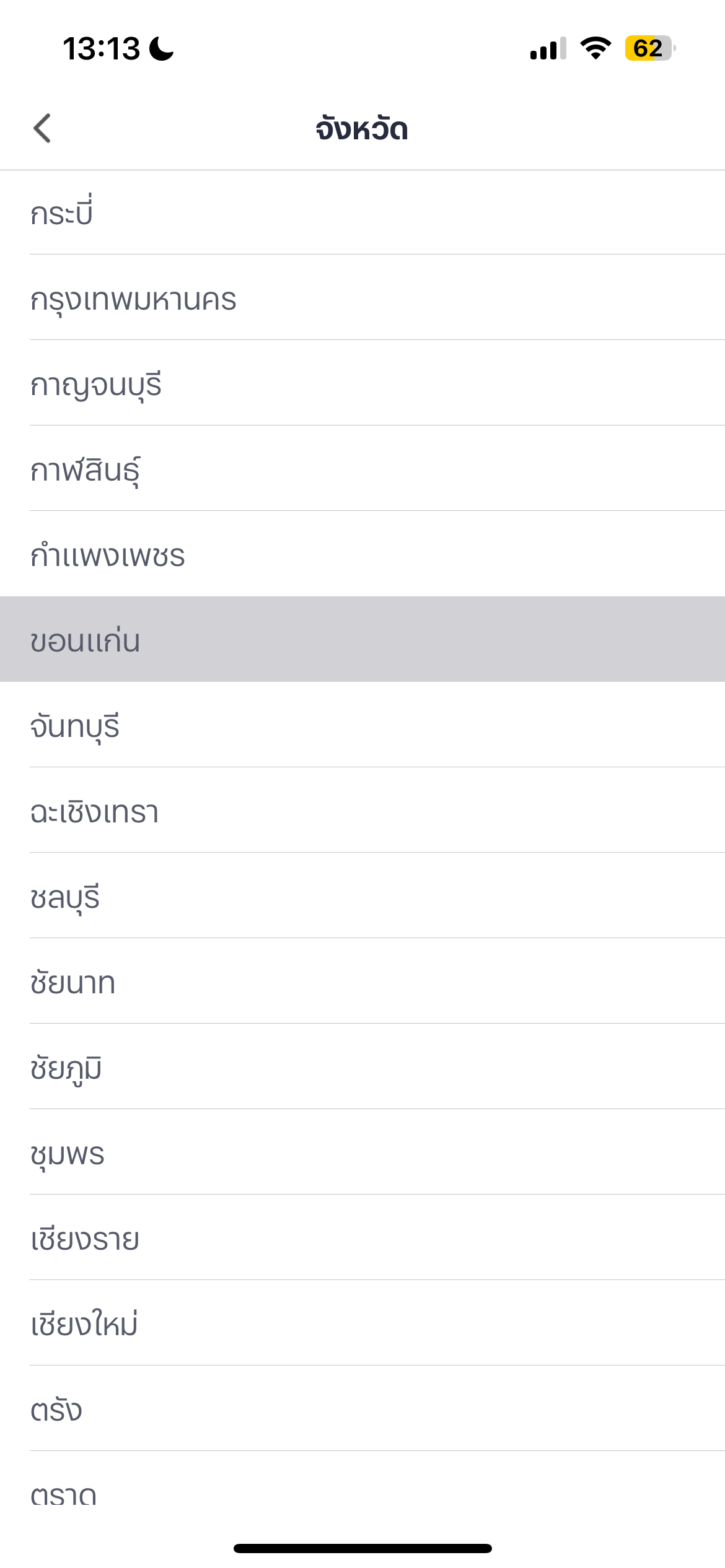Tap the battery level indicator
The height and width of the screenshot is (1568, 725).
tap(649, 48)
